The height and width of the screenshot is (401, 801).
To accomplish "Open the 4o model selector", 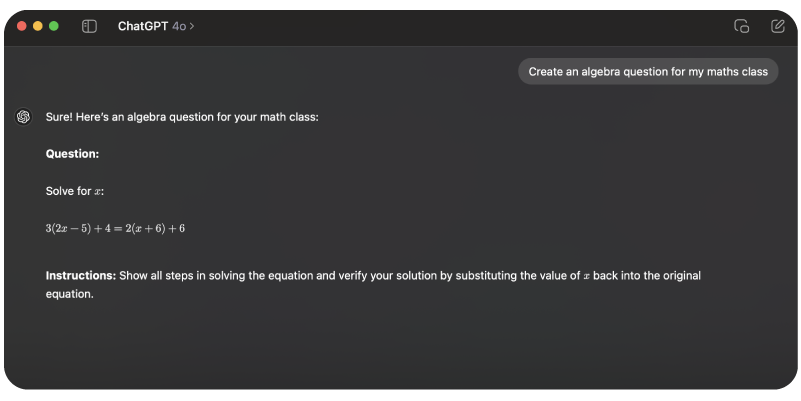I will point(182,26).
